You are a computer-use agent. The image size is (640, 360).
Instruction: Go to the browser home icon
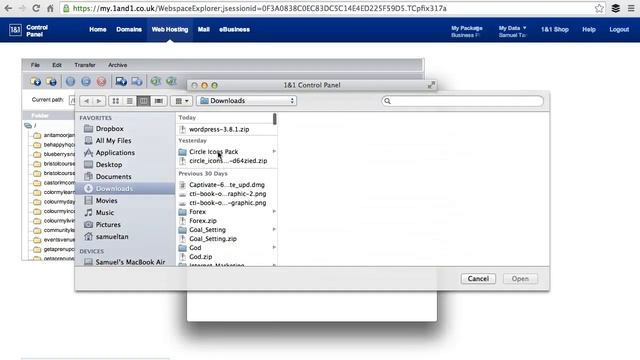pyautogui.click(x=50, y=8)
